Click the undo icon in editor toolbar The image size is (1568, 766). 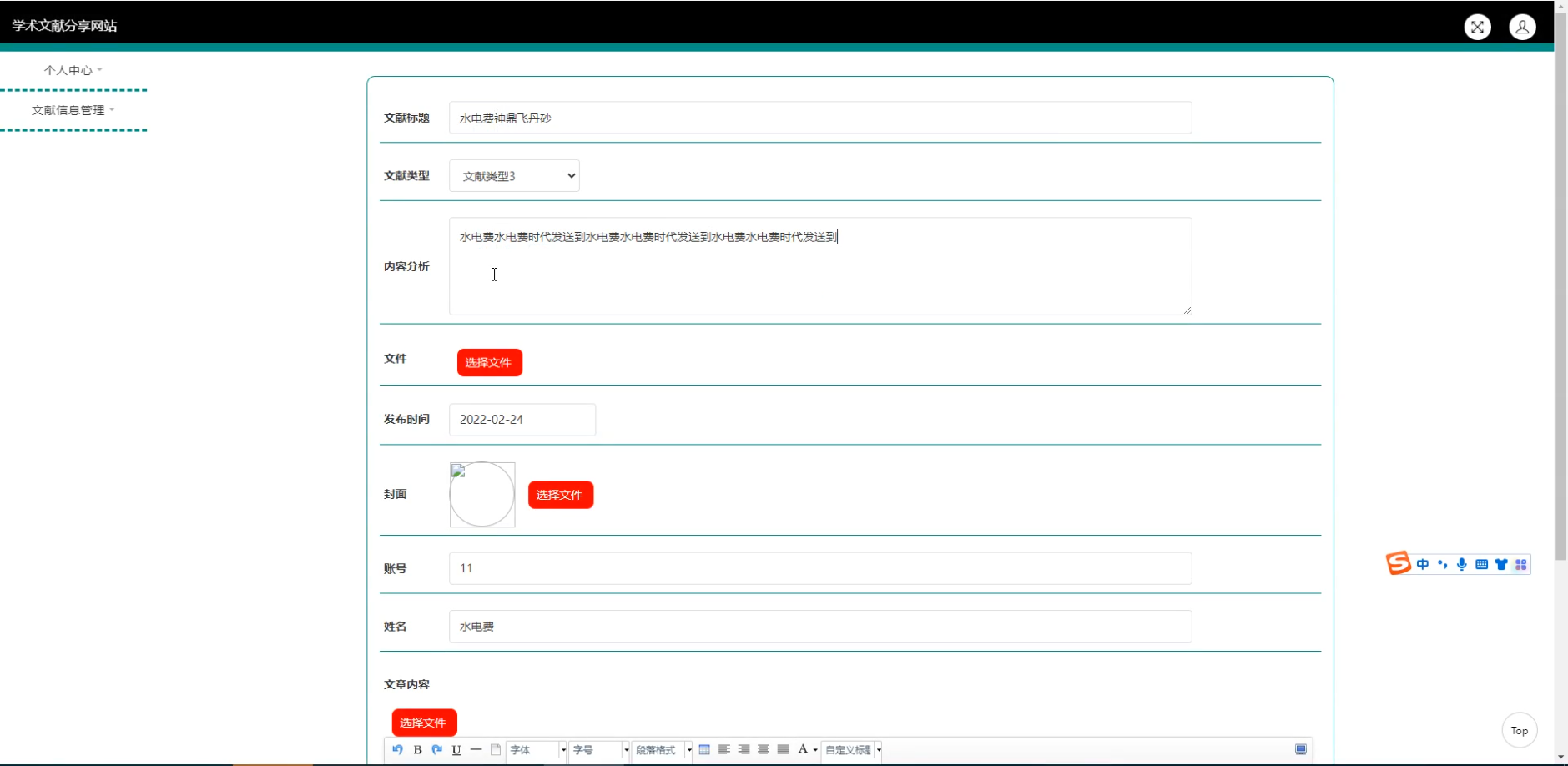point(397,749)
